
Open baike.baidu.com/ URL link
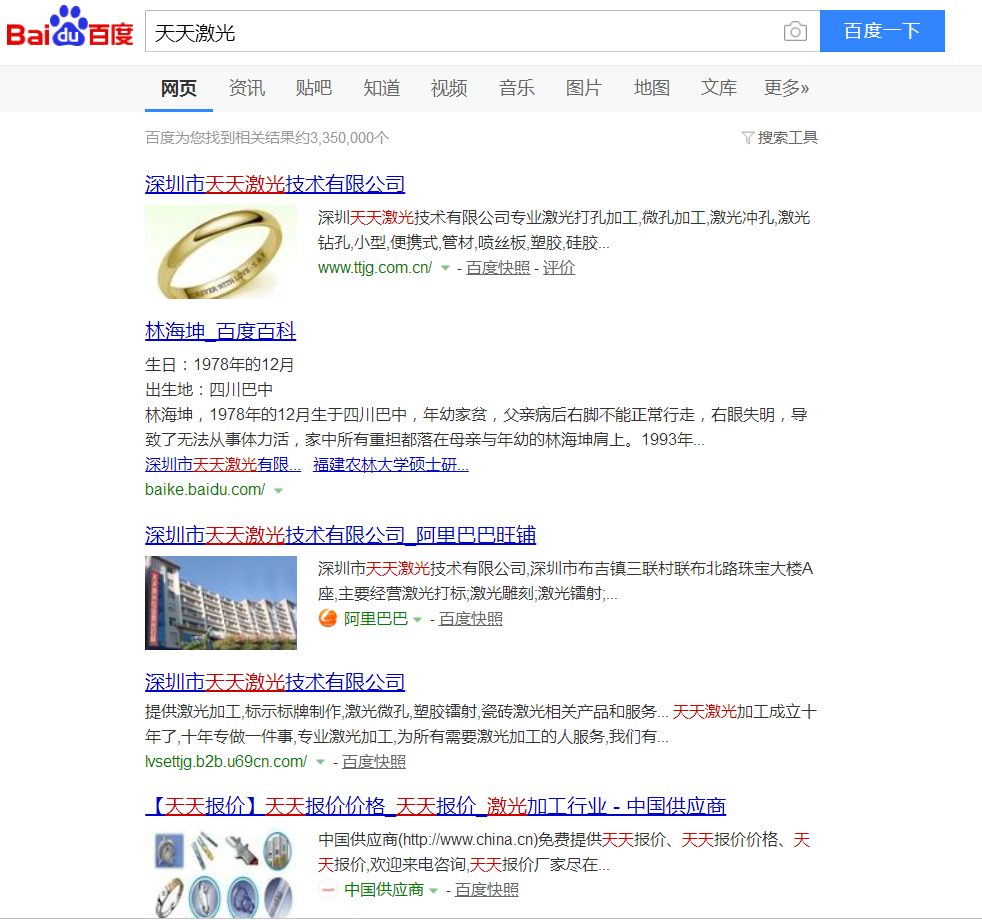(205, 490)
